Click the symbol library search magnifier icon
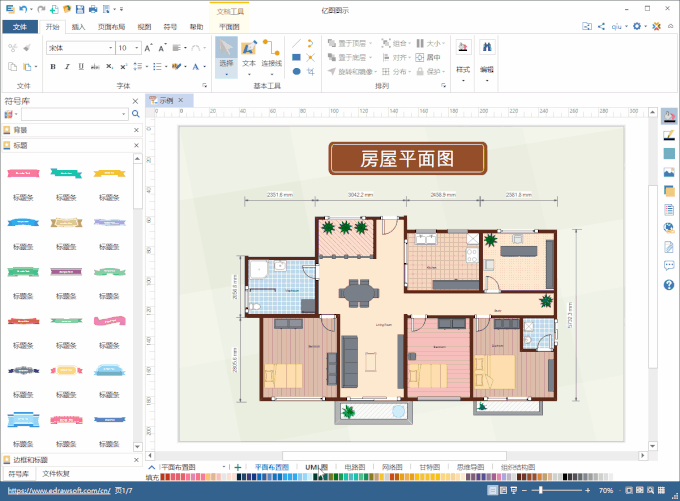The width and height of the screenshot is (680, 501). (135, 115)
